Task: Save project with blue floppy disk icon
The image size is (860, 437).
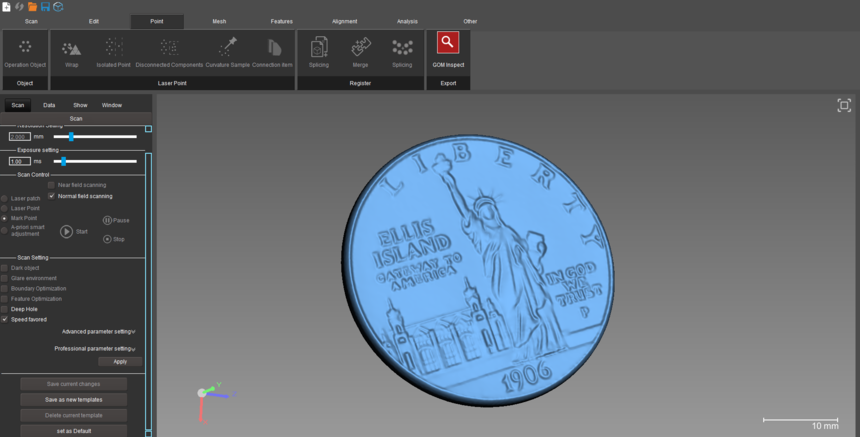Action: pyautogui.click(x=45, y=7)
